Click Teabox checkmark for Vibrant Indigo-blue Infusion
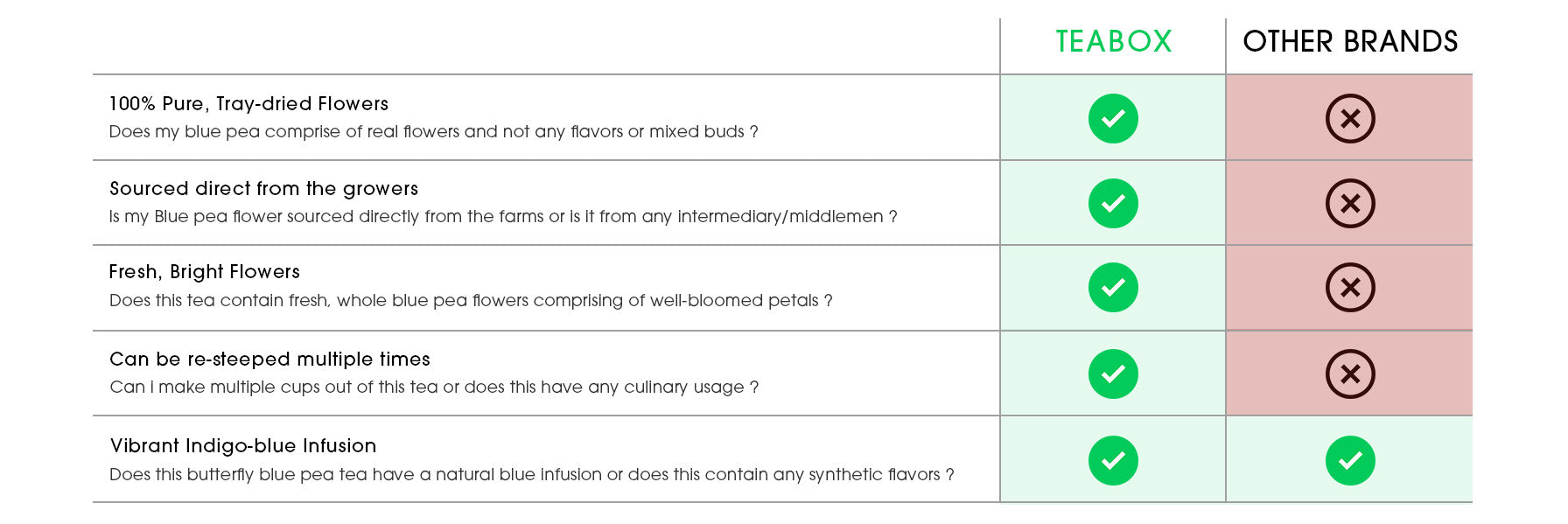 pos(1113,460)
